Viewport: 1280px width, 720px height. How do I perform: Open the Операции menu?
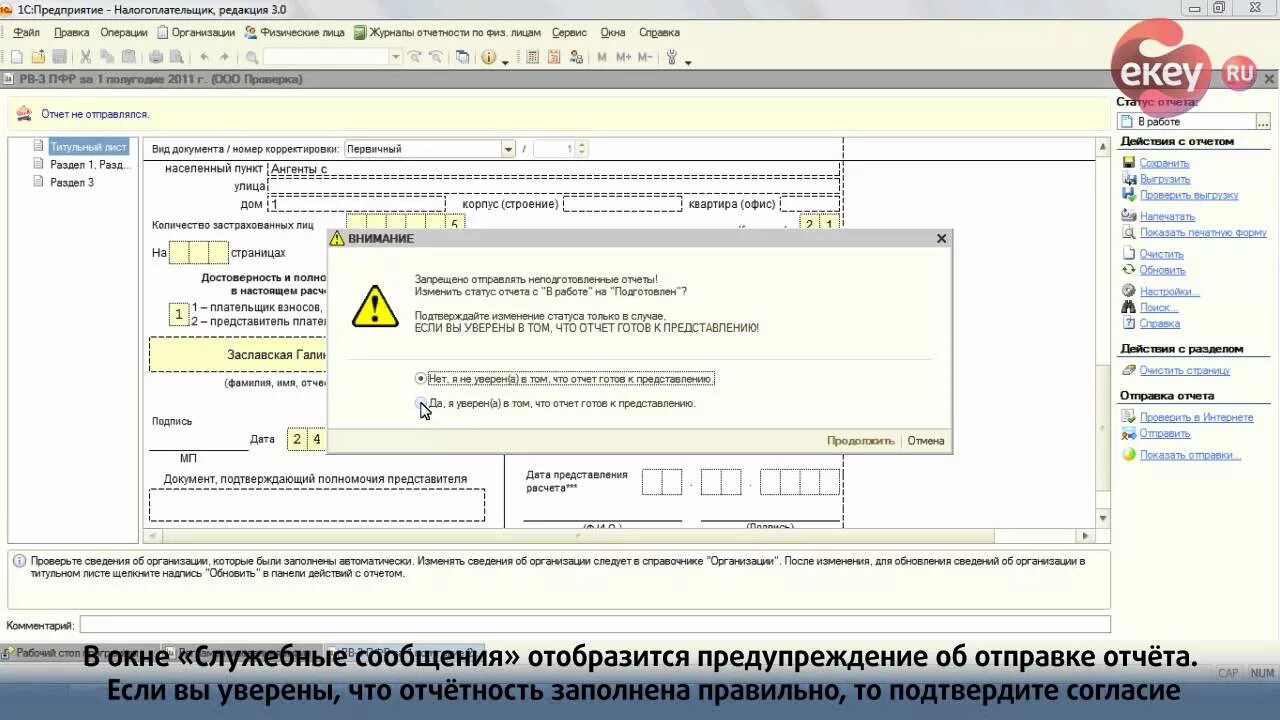click(x=124, y=32)
